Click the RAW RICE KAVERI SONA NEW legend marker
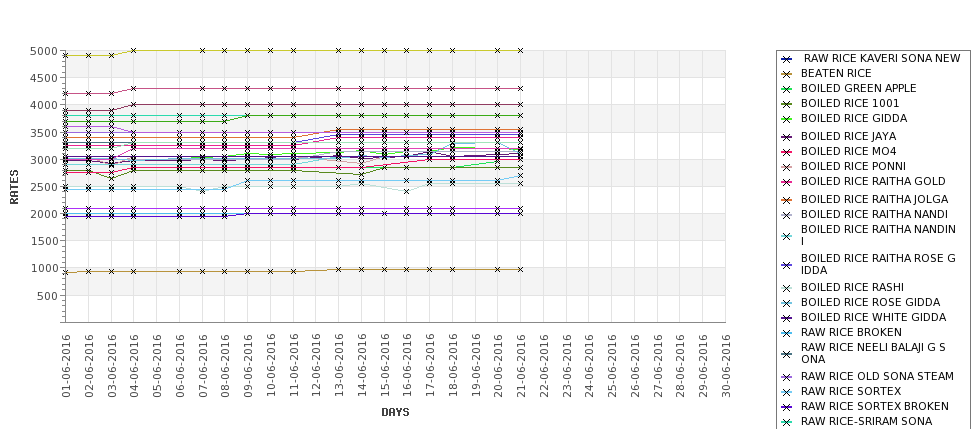Screen dimensions: 975x429 [x=787, y=59]
